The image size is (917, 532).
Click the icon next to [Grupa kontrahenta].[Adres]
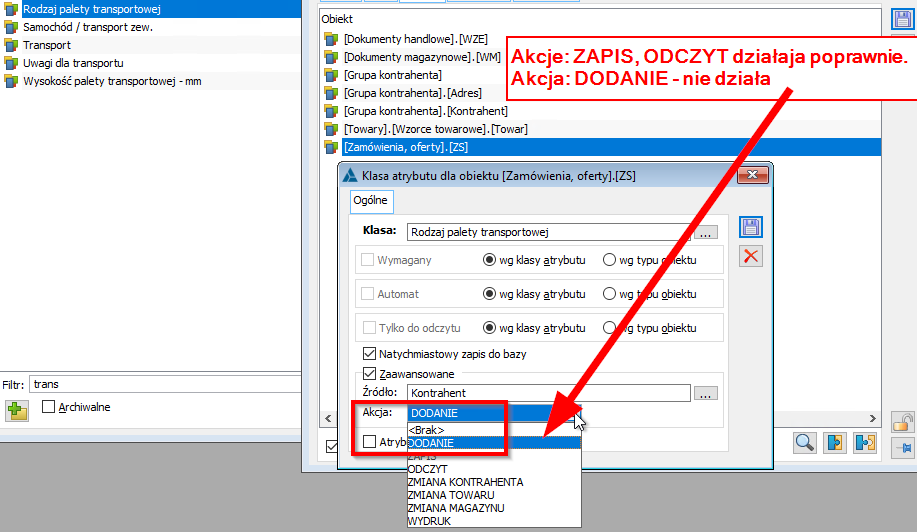332,93
